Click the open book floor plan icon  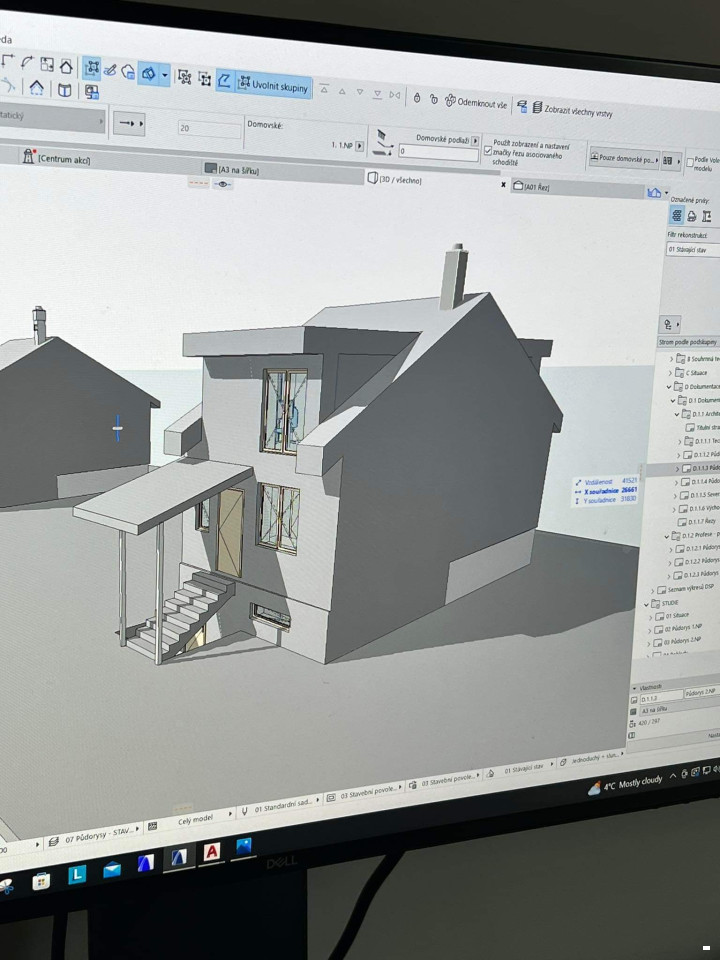point(64,90)
